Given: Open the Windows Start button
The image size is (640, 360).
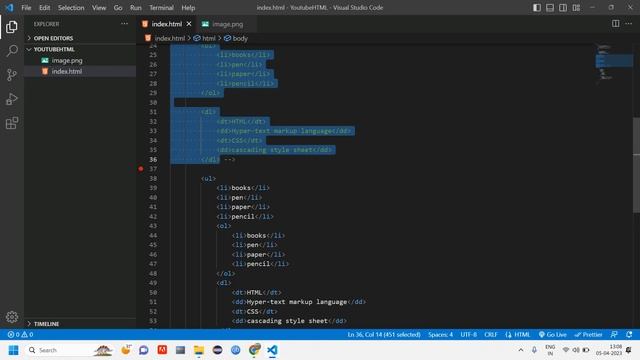Looking at the screenshot, I should point(13,350).
